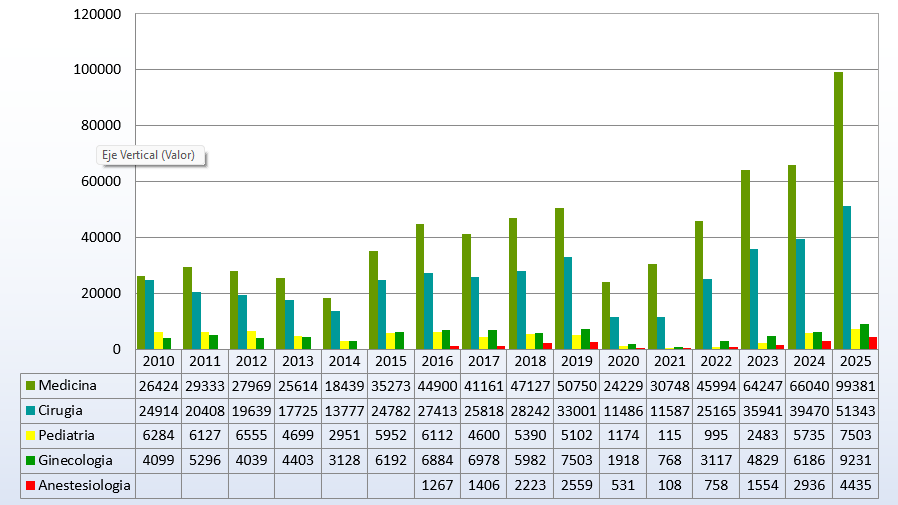Click the Eje Vertical (Valor) tooltip

150,155
